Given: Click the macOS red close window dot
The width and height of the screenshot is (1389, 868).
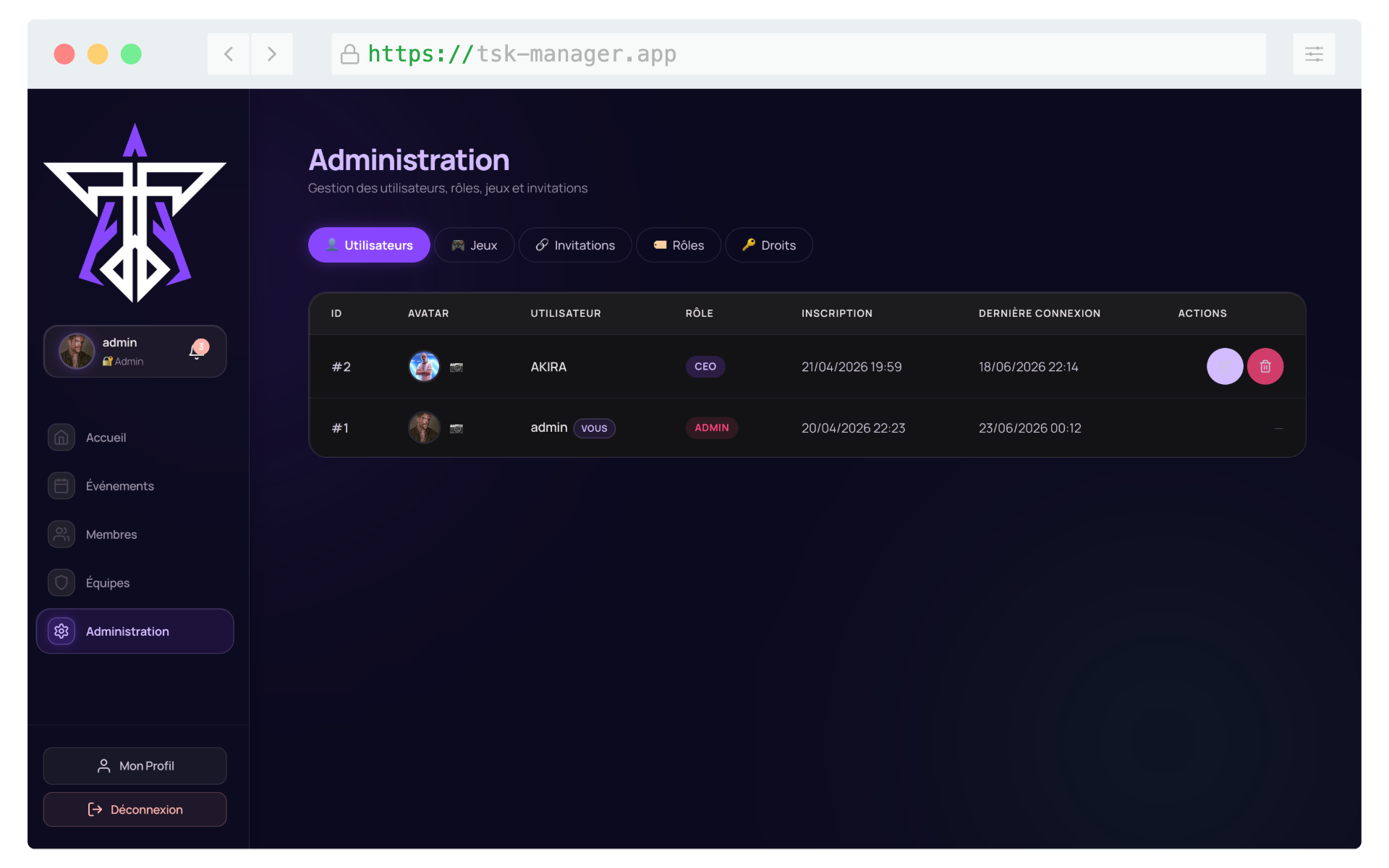Looking at the screenshot, I should point(64,54).
